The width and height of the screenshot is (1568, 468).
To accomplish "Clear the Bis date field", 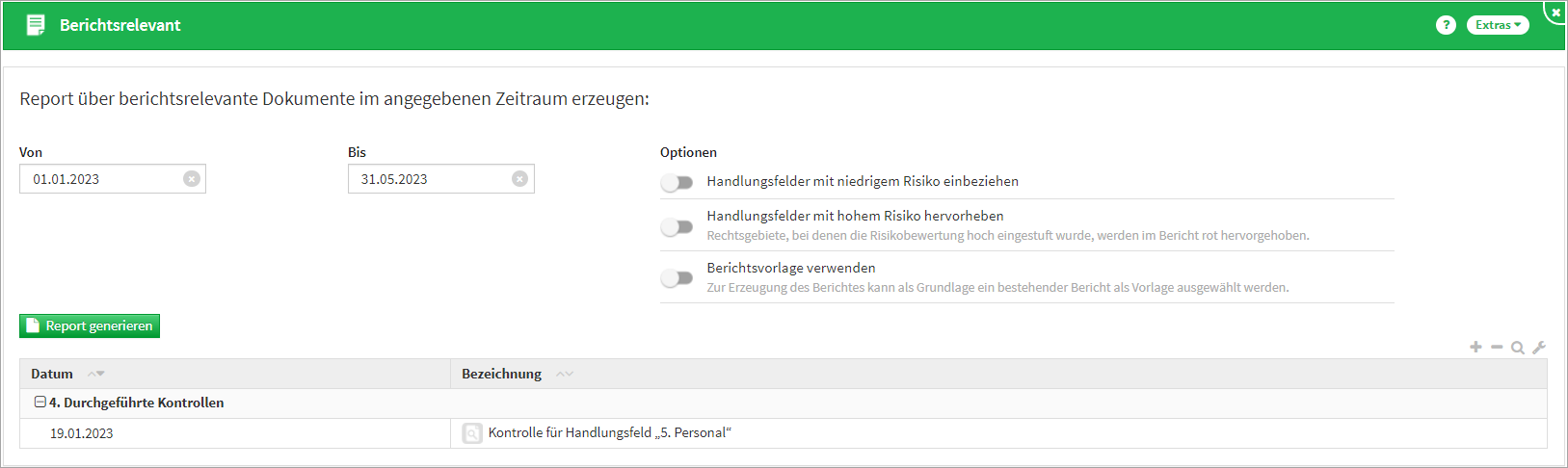I will (x=519, y=179).
